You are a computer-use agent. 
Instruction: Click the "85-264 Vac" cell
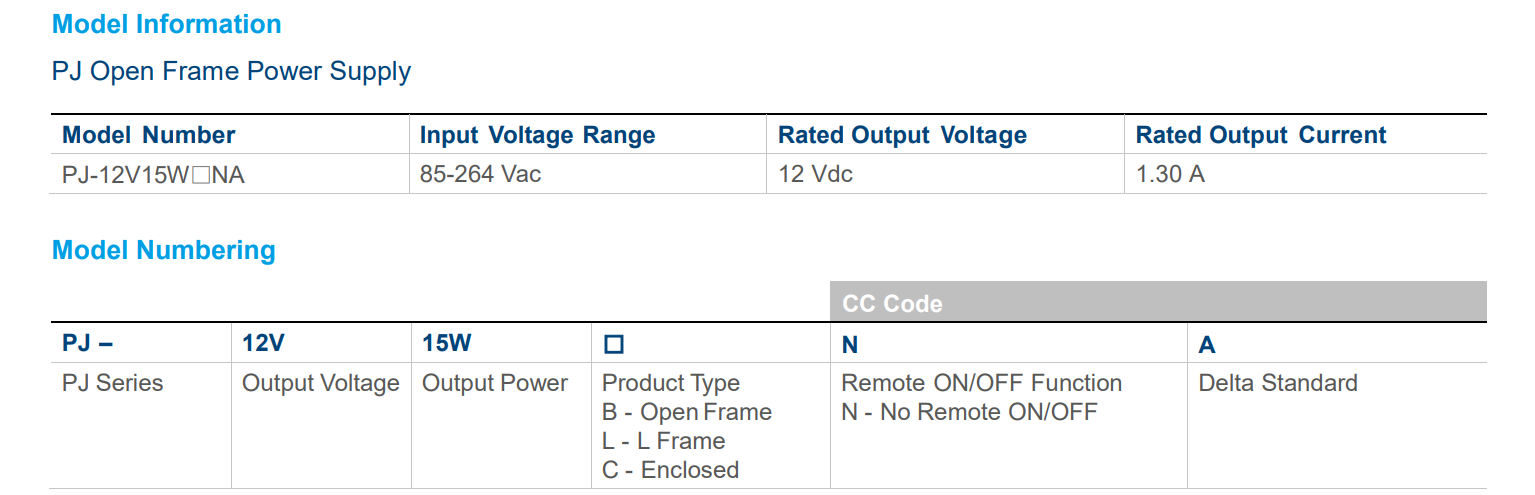(480, 175)
